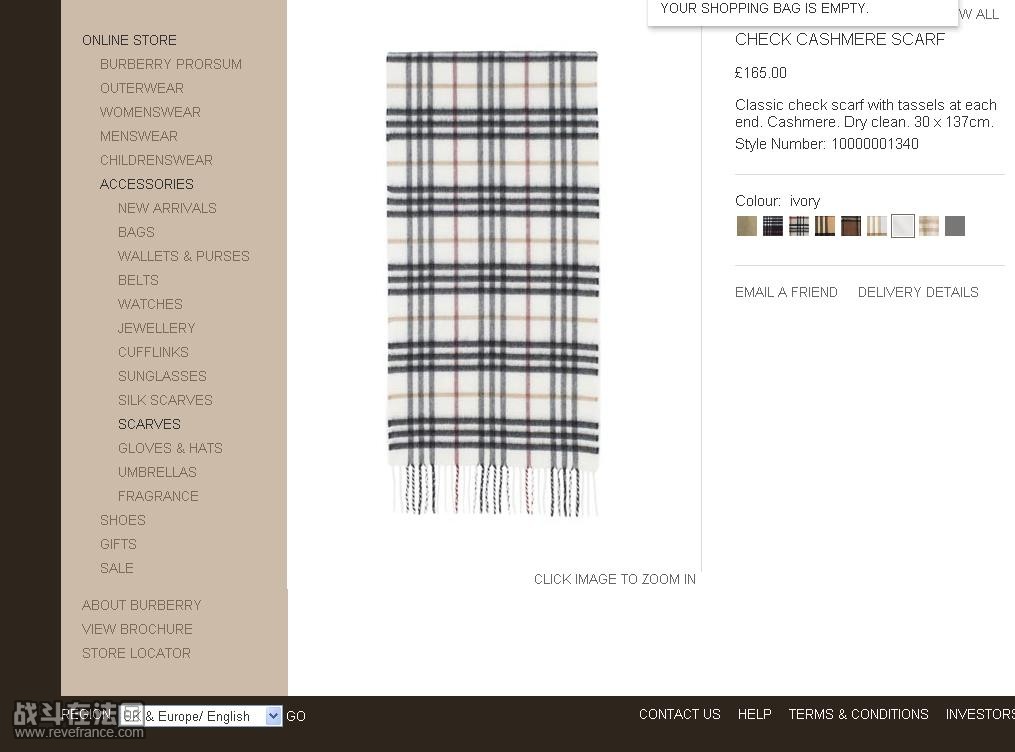View DELIVERY DETAILS
The height and width of the screenshot is (752, 1015).
(918, 293)
